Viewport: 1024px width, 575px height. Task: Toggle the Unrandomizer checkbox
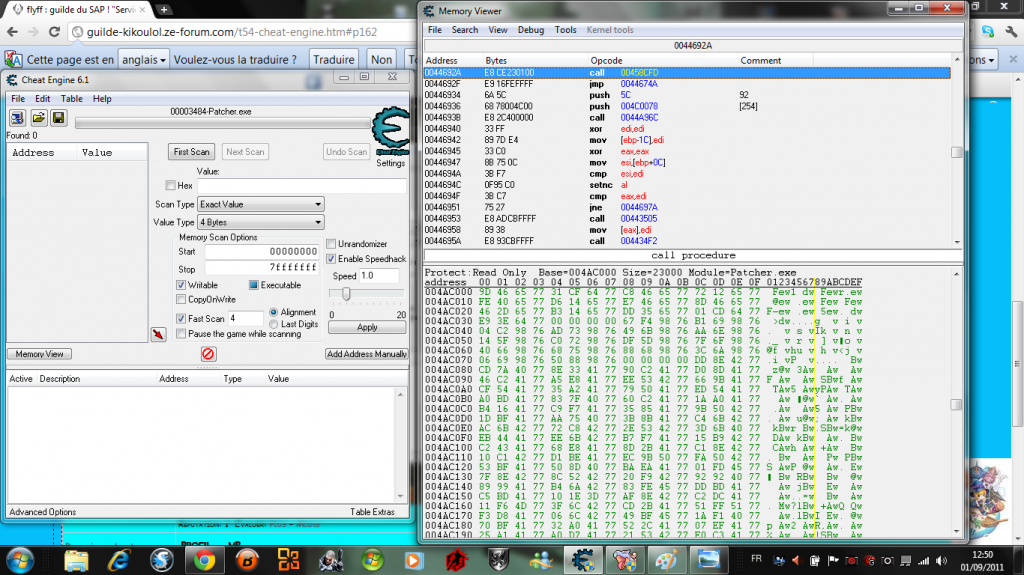(331, 244)
